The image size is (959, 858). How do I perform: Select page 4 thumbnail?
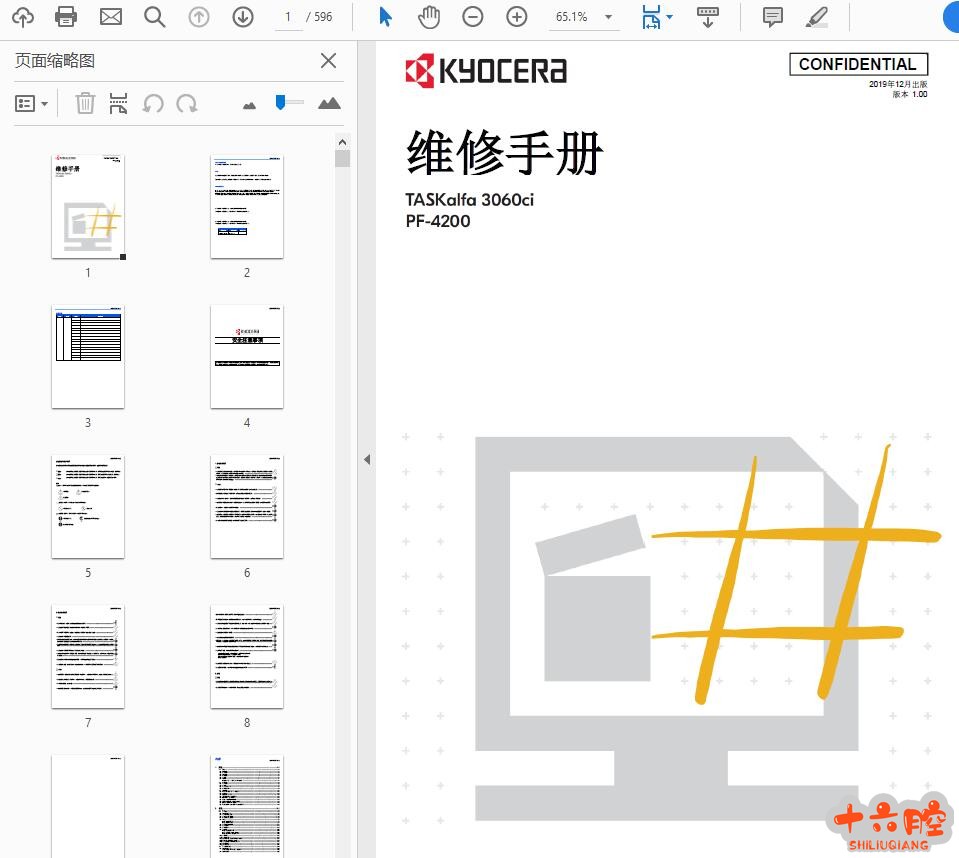coord(247,357)
